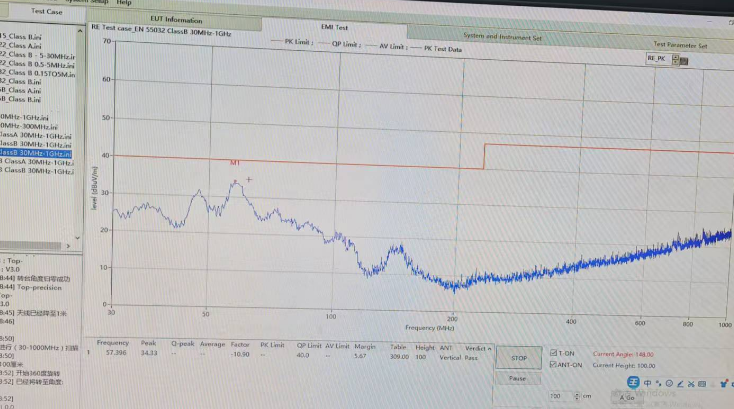
Task: Open the soft keyboard icon in IME bar
Action: [702, 384]
